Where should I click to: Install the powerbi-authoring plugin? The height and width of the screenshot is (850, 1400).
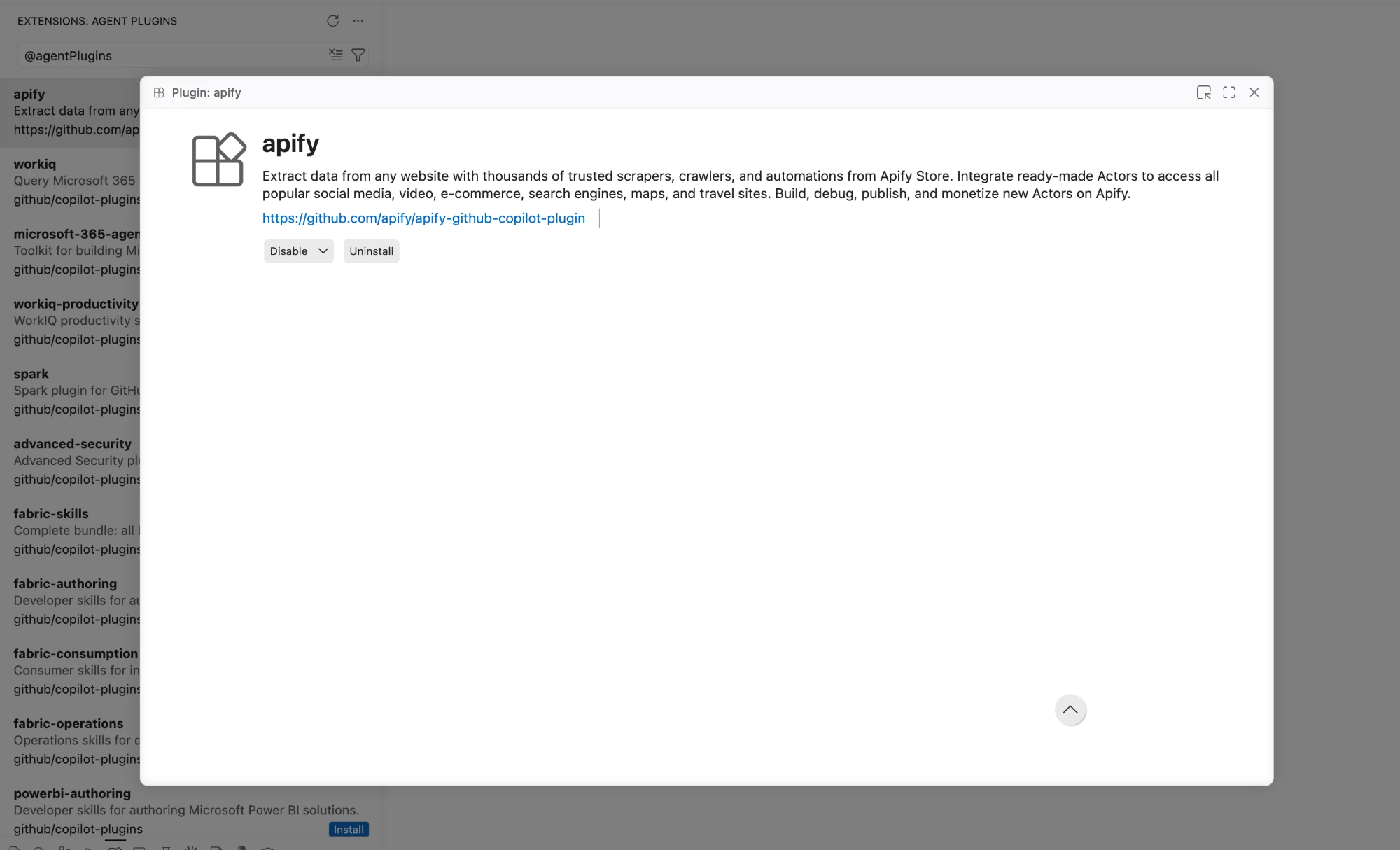click(x=349, y=830)
